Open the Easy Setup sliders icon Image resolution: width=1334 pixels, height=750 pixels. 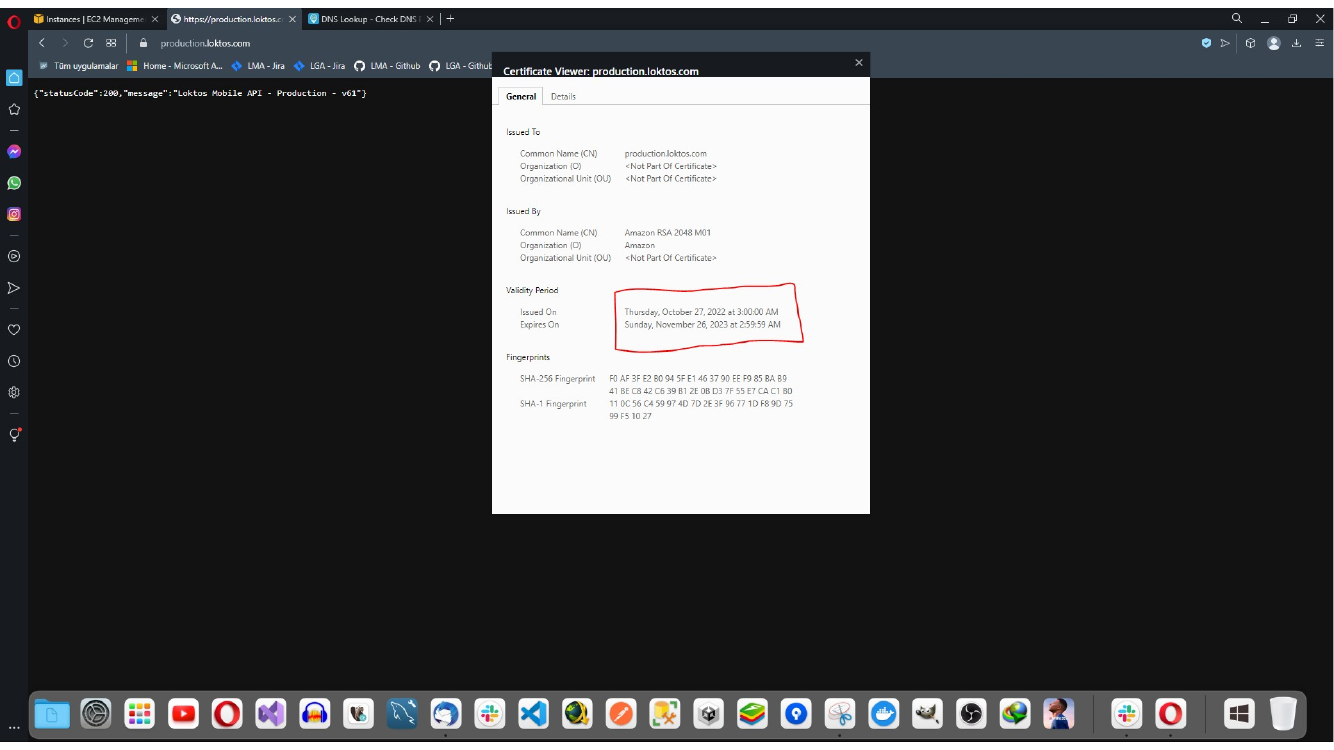(x=1319, y=43)
